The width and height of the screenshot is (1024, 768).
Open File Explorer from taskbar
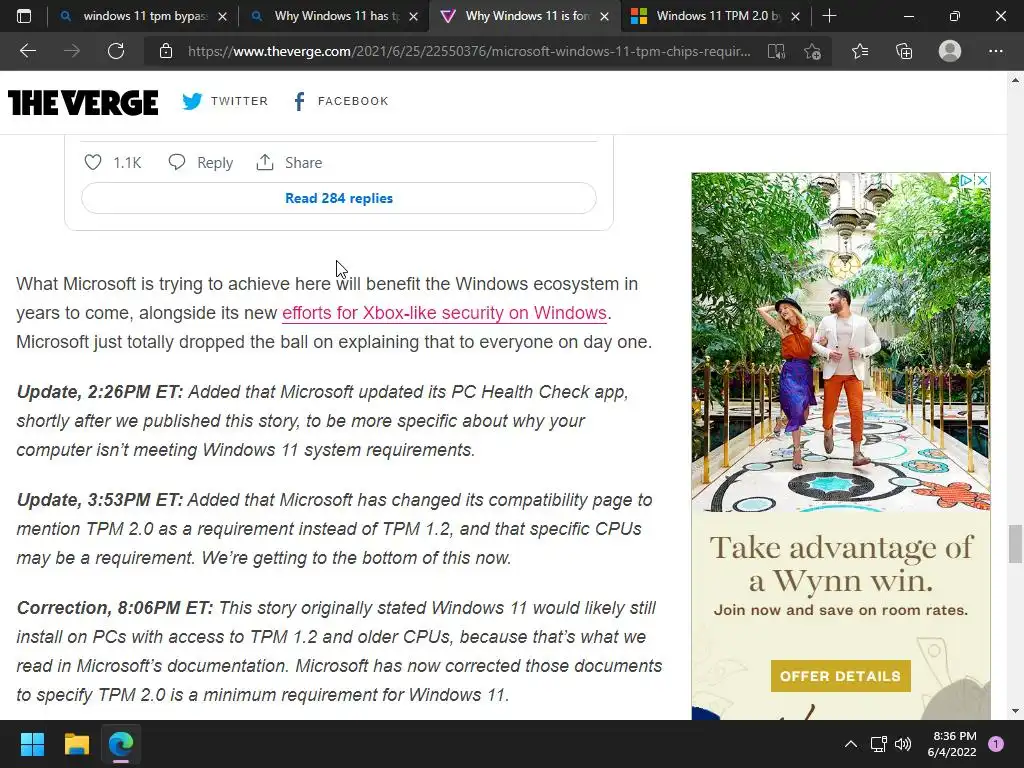76,744
